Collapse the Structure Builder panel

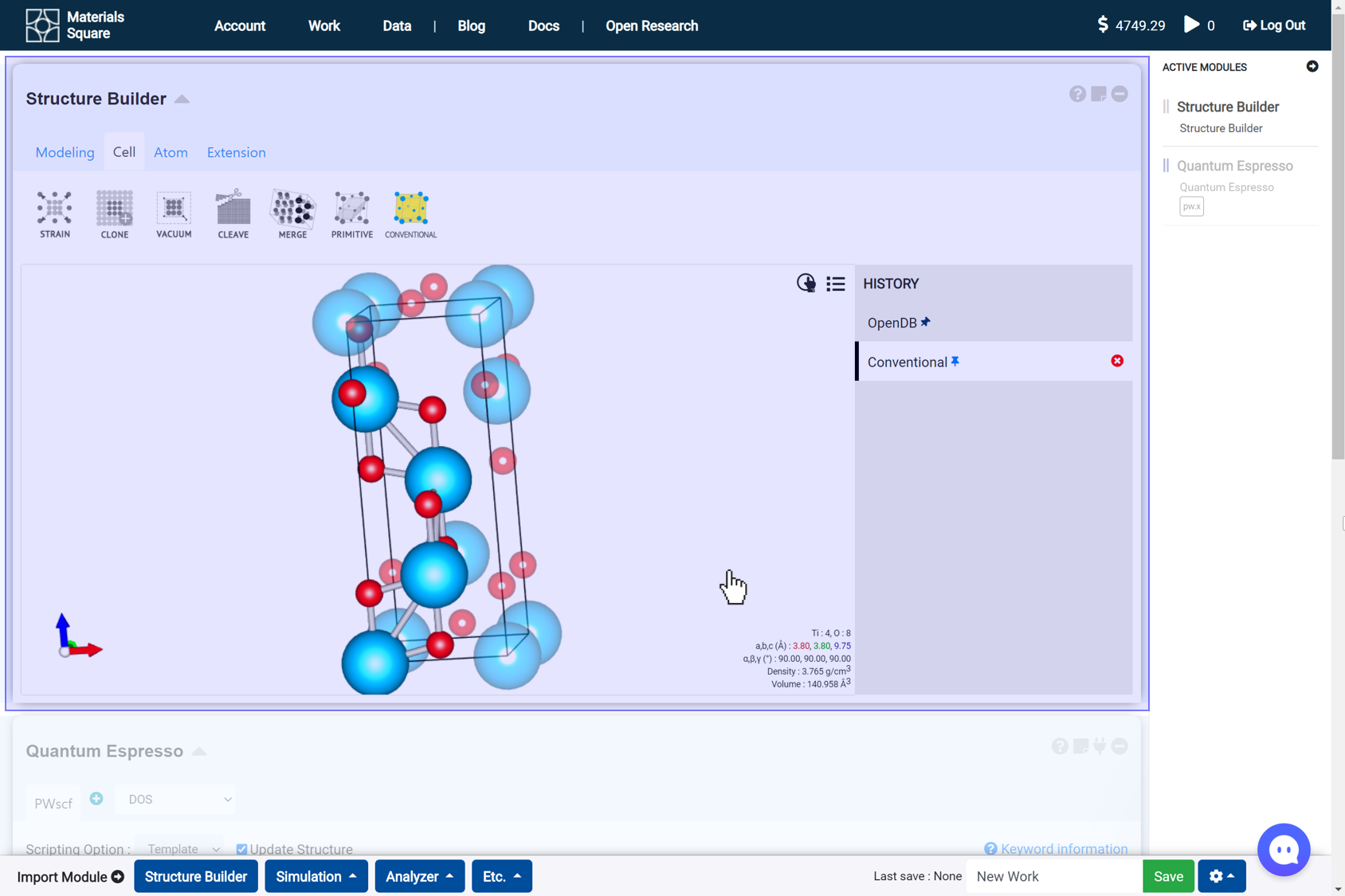coord(182,99)
